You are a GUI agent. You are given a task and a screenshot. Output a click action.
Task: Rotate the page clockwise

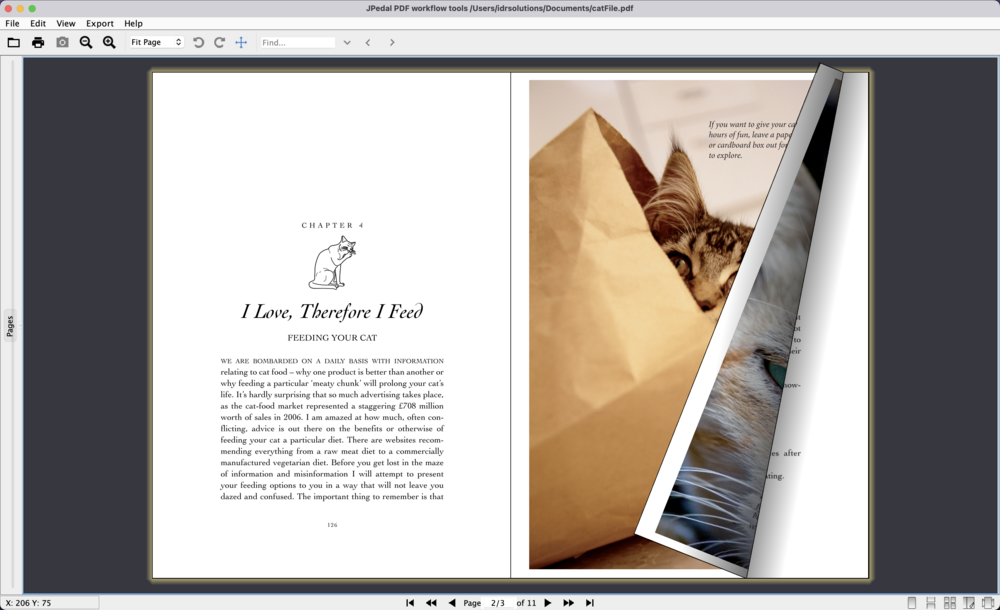click(x=219, y=42)
